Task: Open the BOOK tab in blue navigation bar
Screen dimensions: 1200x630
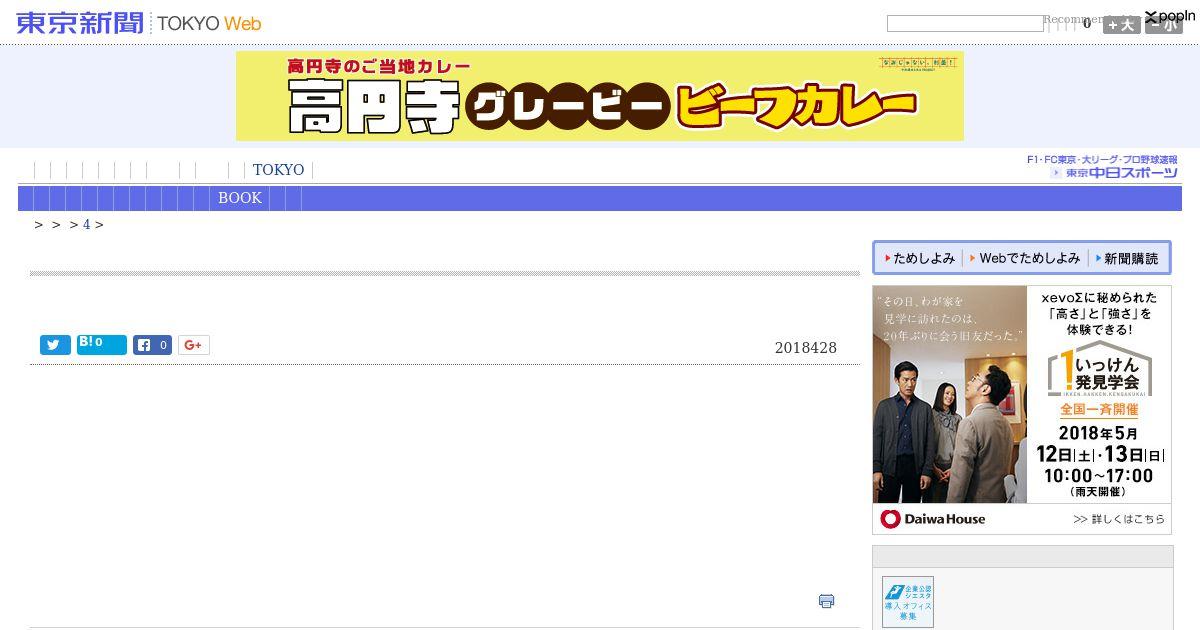Action: coord(240,198)
